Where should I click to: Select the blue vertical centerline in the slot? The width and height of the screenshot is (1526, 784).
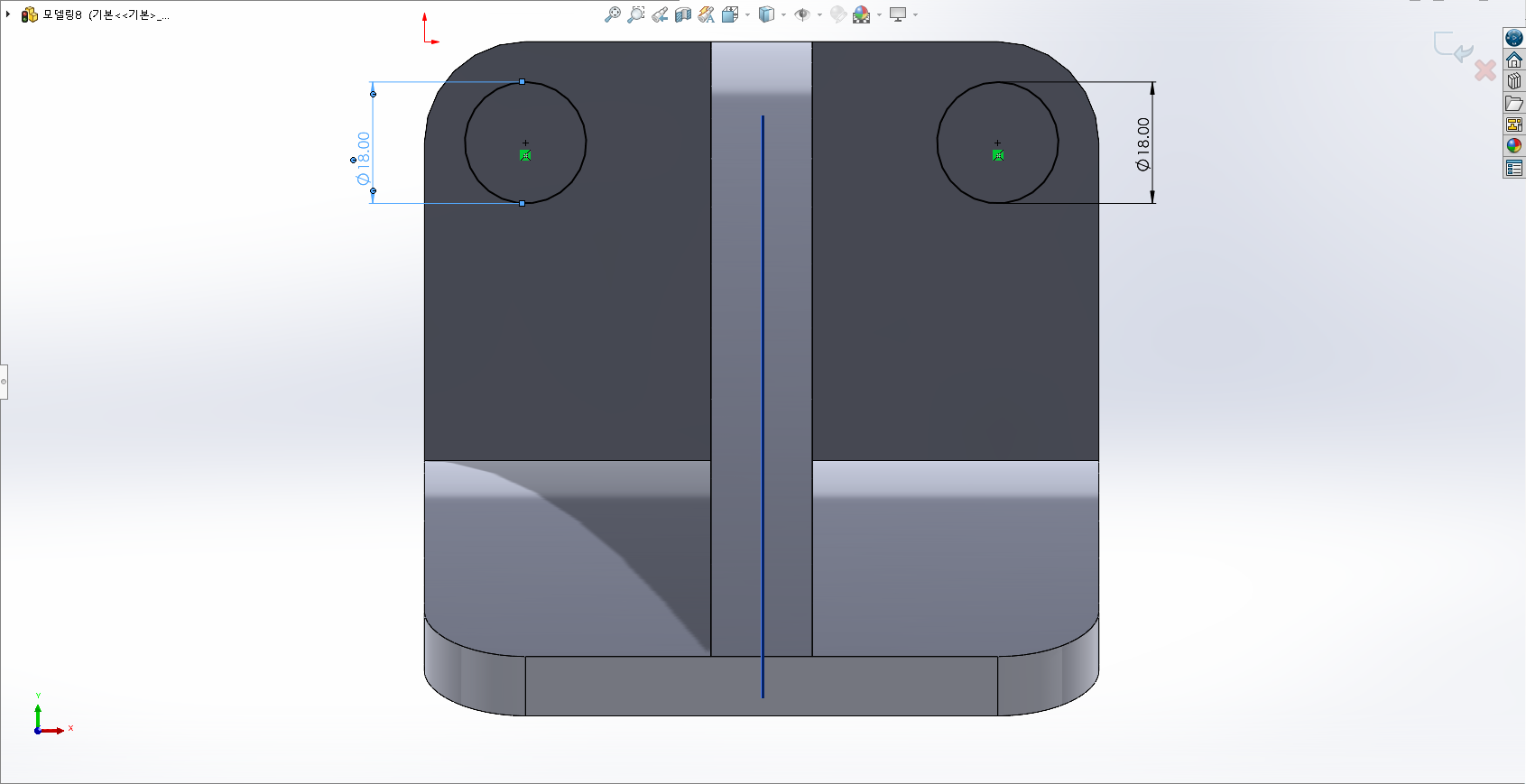[763, 406]
